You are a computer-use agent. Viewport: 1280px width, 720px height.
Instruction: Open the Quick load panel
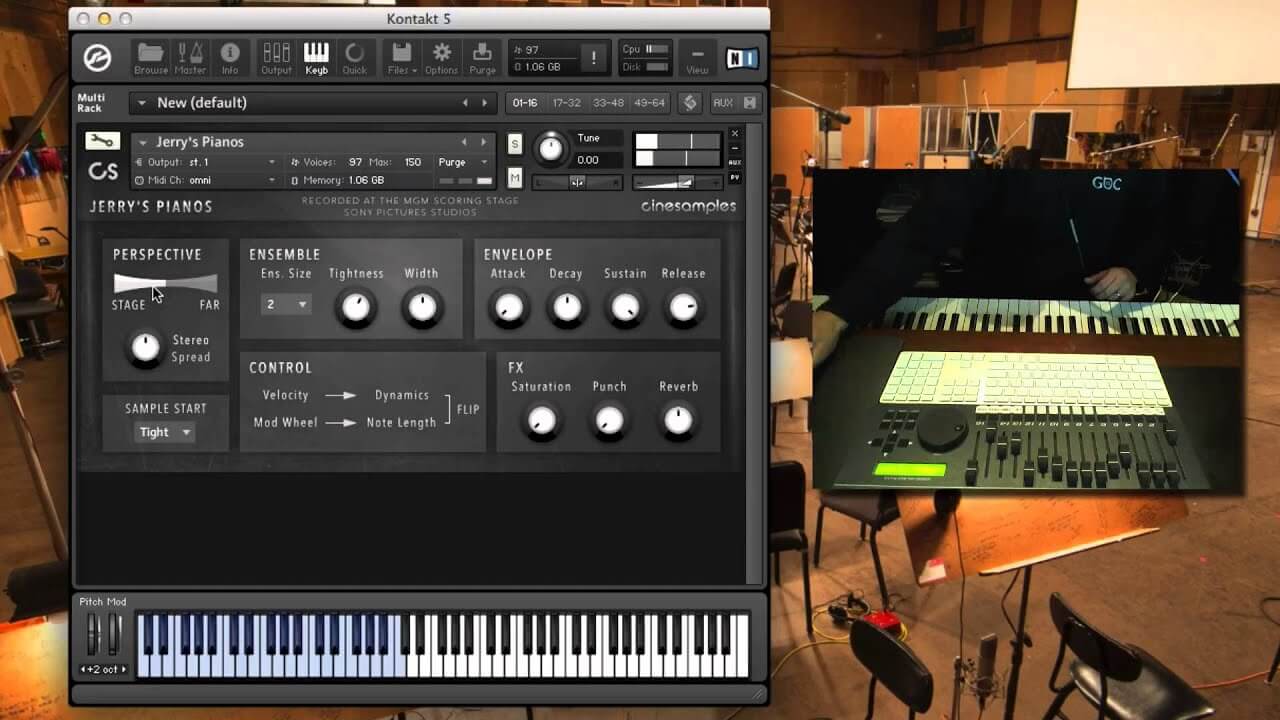click(x=355, y=58)
